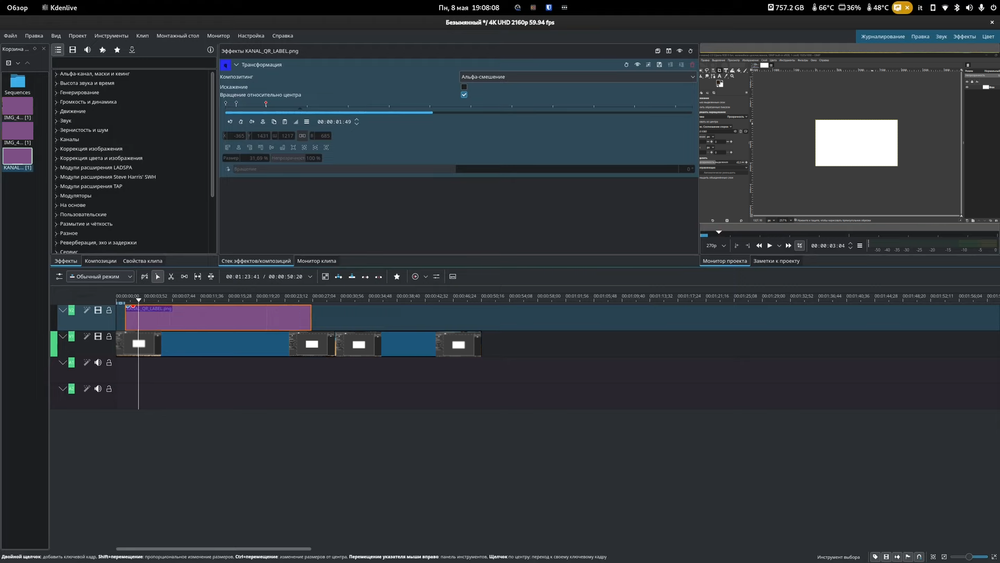The image size is (1000, 563).
Task: Go to previous keyframe in transform keyframe toolbar
Action: [230, 122]
